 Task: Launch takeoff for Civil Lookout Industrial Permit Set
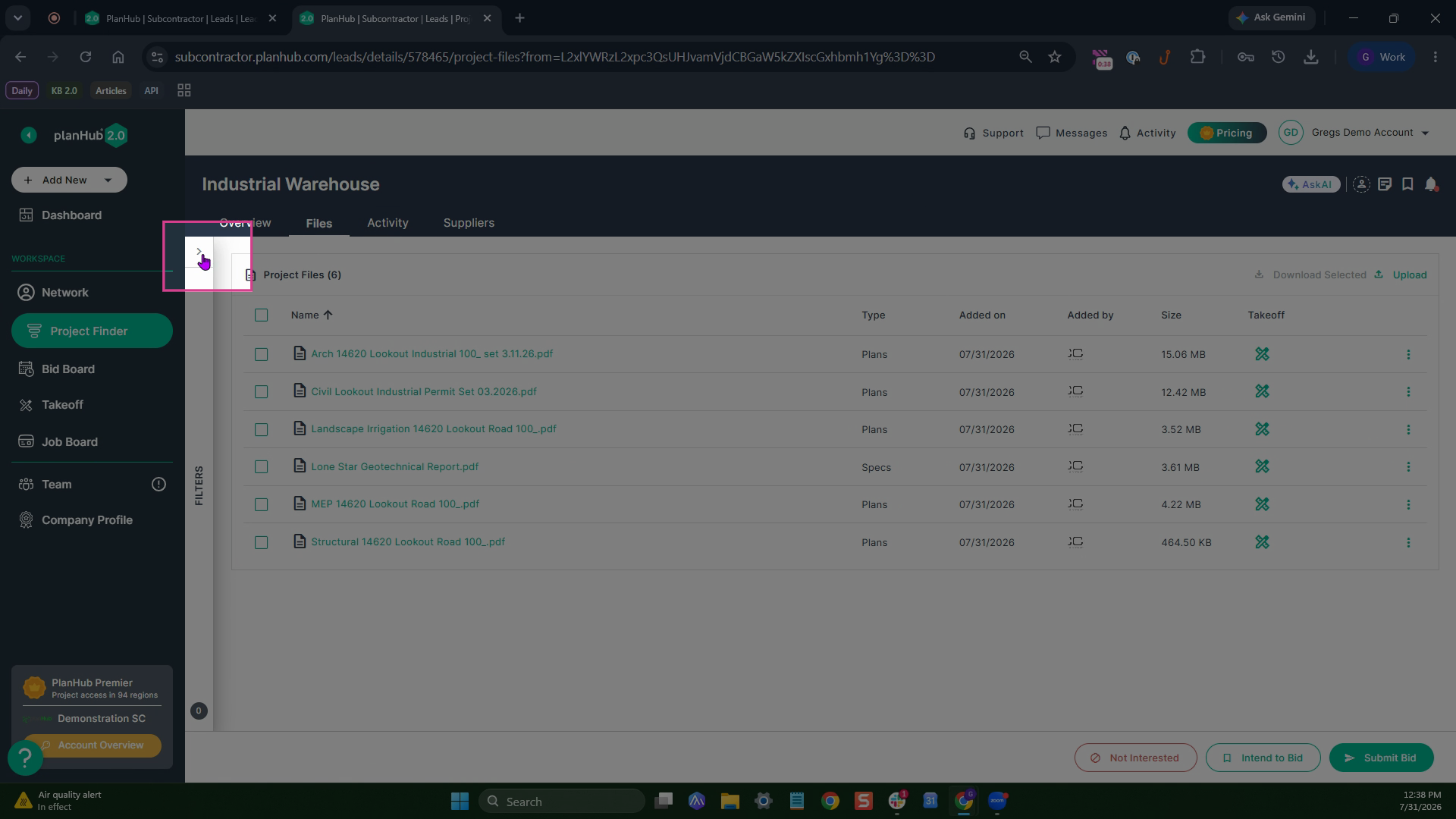click(x=1262, y=391)
